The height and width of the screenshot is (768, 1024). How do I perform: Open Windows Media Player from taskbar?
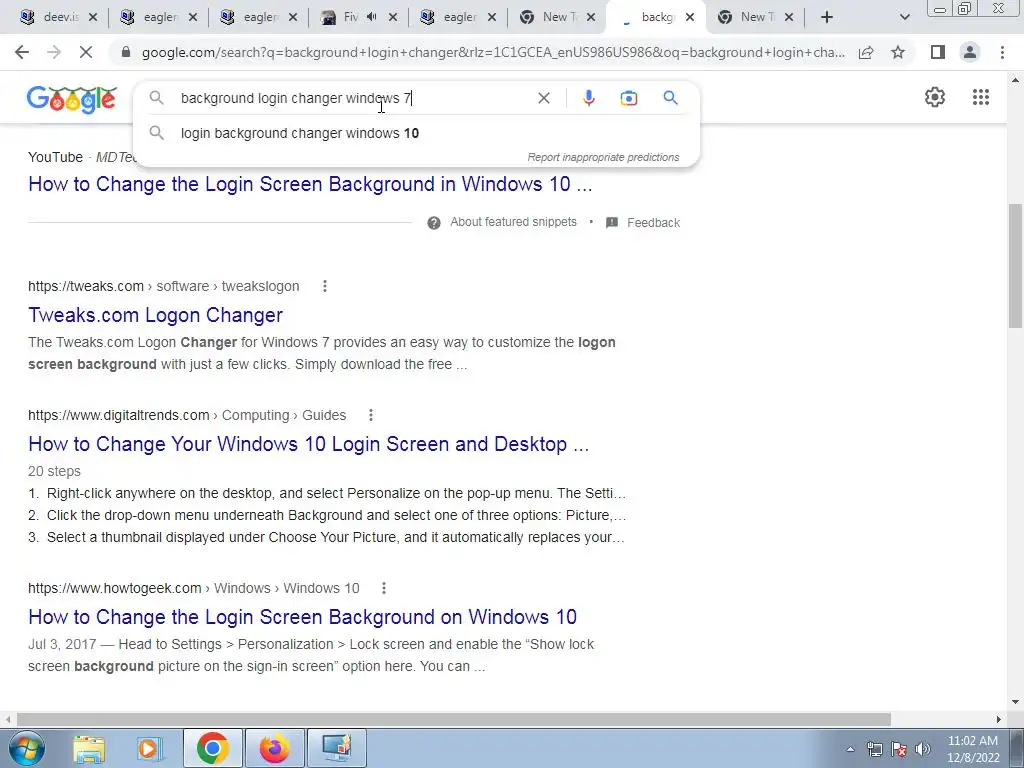coord(150,748)
